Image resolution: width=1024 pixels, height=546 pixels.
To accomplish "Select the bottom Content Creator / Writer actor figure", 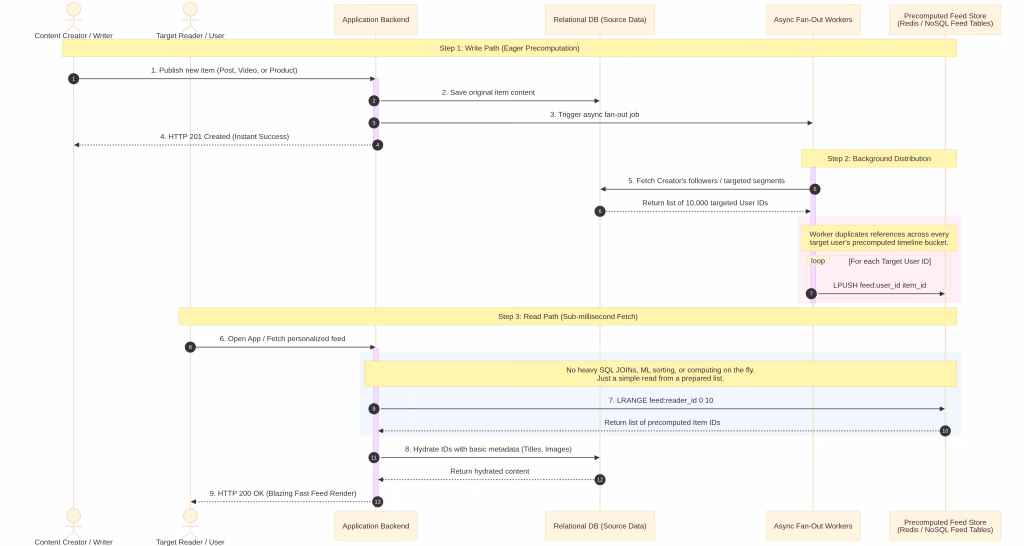I will click(74, 522).
